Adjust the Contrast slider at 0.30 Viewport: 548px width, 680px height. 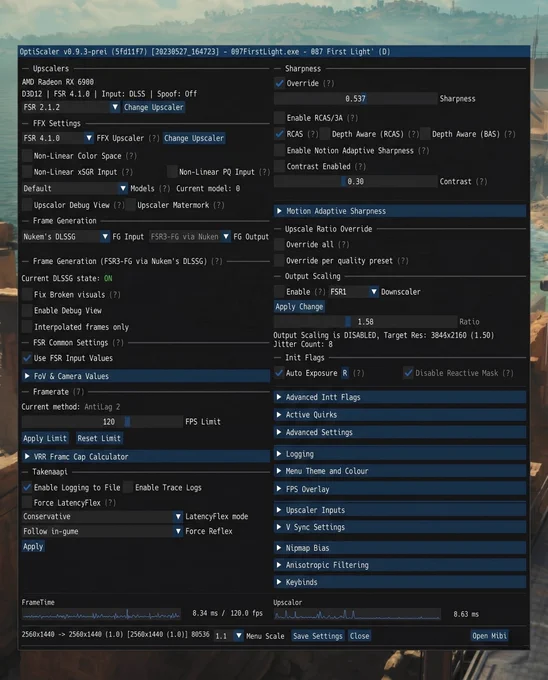[356, 181]
